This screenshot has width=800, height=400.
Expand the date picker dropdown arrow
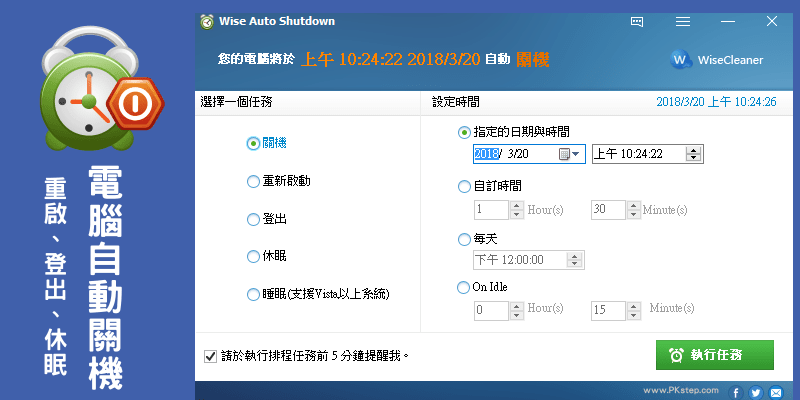click(577, 154)
